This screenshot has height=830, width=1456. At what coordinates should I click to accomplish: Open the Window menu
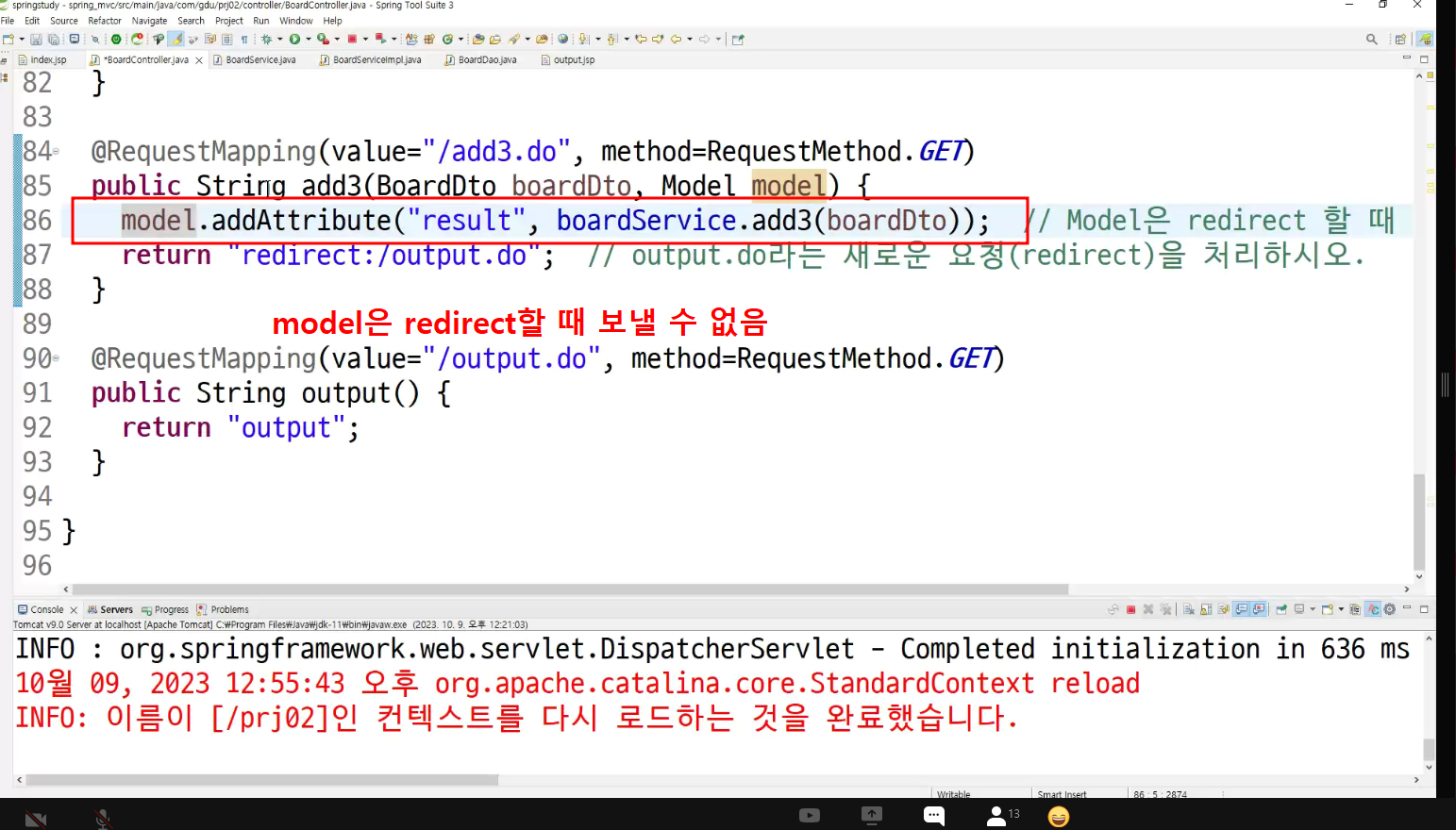point(296,20)
